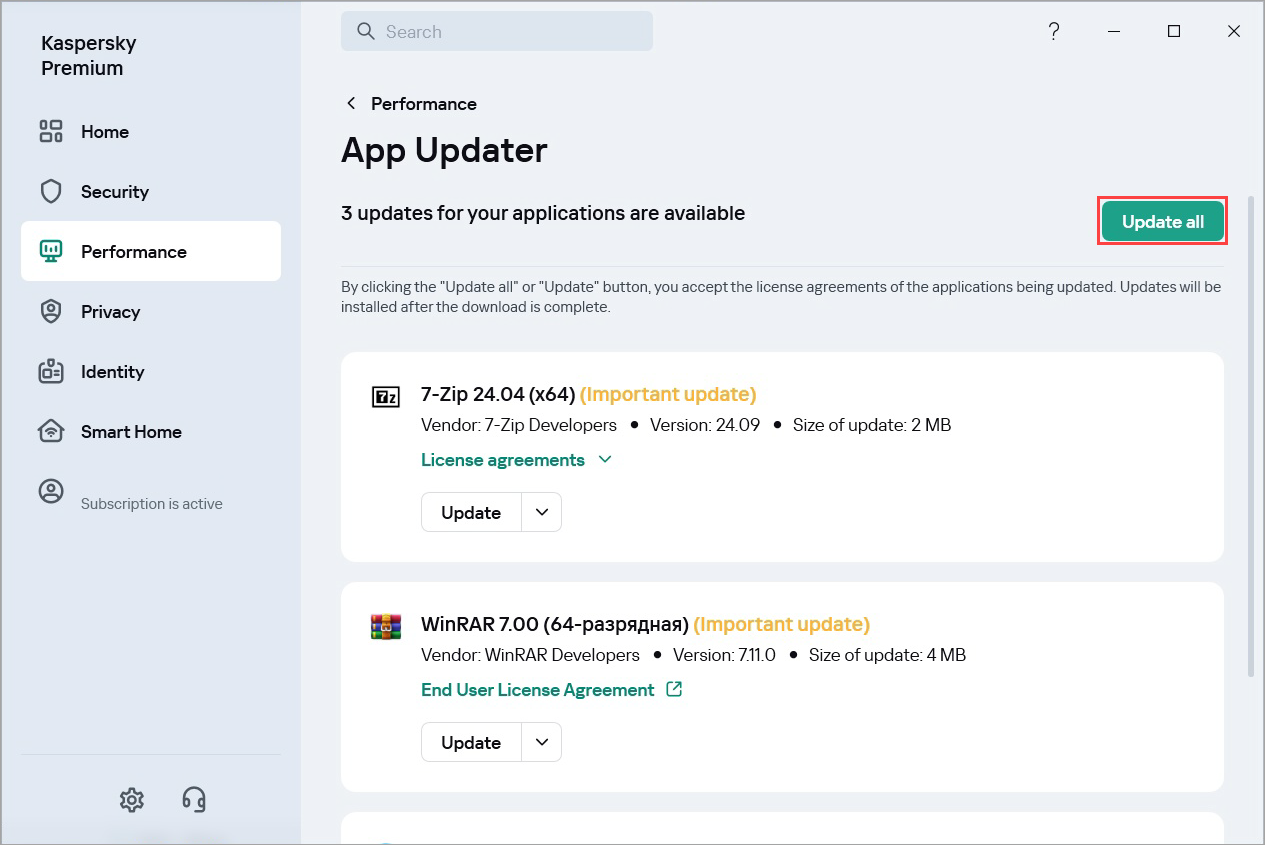
Task: Open the WinRAR Update options dropdown
Action: pos(541,742)
